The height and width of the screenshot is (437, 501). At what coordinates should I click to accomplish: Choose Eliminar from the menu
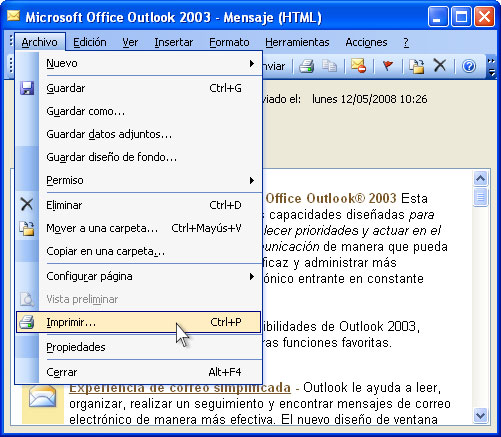(x=138, y=205)
